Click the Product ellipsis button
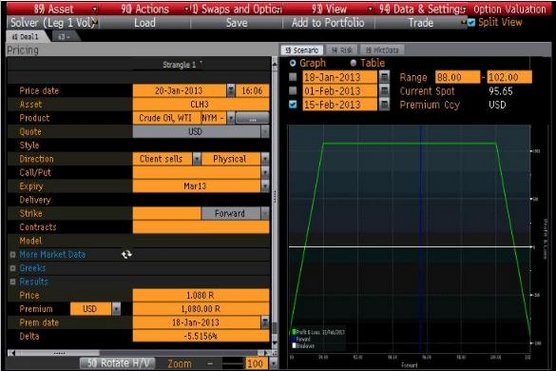 click(252, 118)
